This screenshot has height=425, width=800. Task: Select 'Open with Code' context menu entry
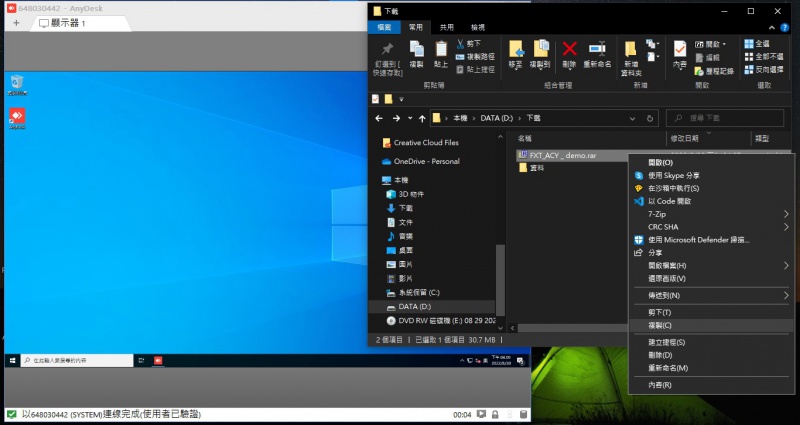pyautogui.click(x=669, y=201)
